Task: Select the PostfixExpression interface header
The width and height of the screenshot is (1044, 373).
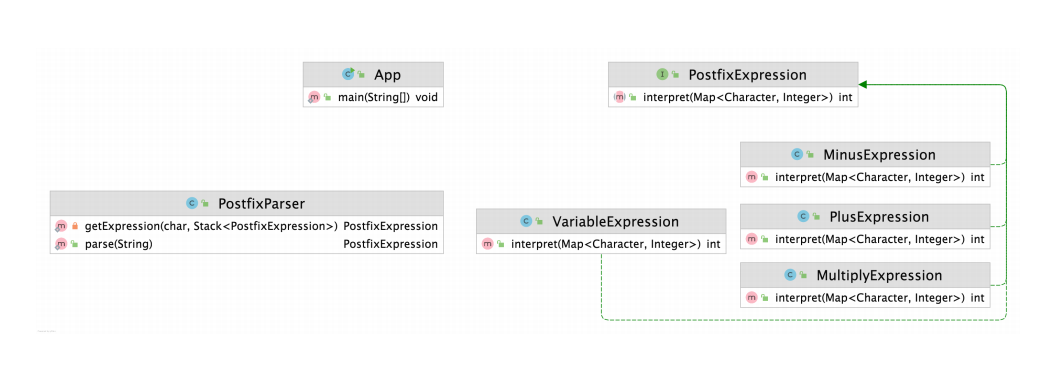Action: click(733, 75)
